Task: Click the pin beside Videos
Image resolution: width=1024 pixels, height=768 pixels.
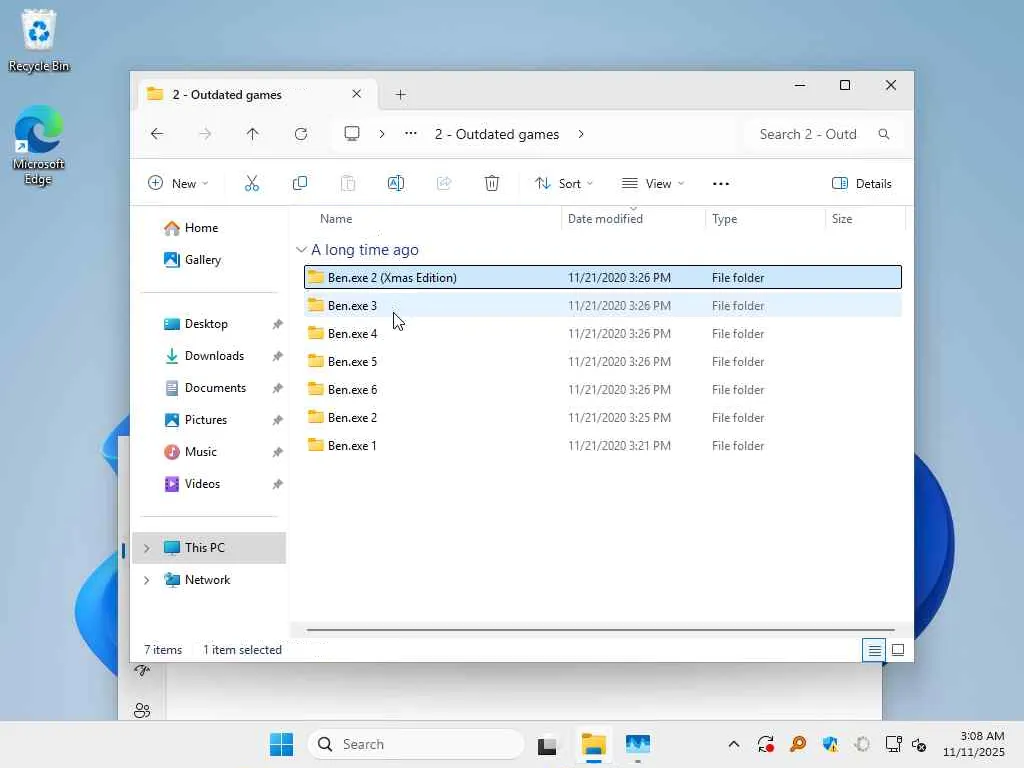Action: [x=278, y=484]
